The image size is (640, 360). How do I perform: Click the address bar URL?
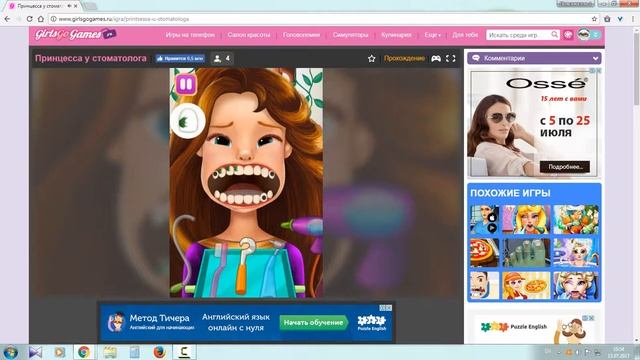pos(124,19)
